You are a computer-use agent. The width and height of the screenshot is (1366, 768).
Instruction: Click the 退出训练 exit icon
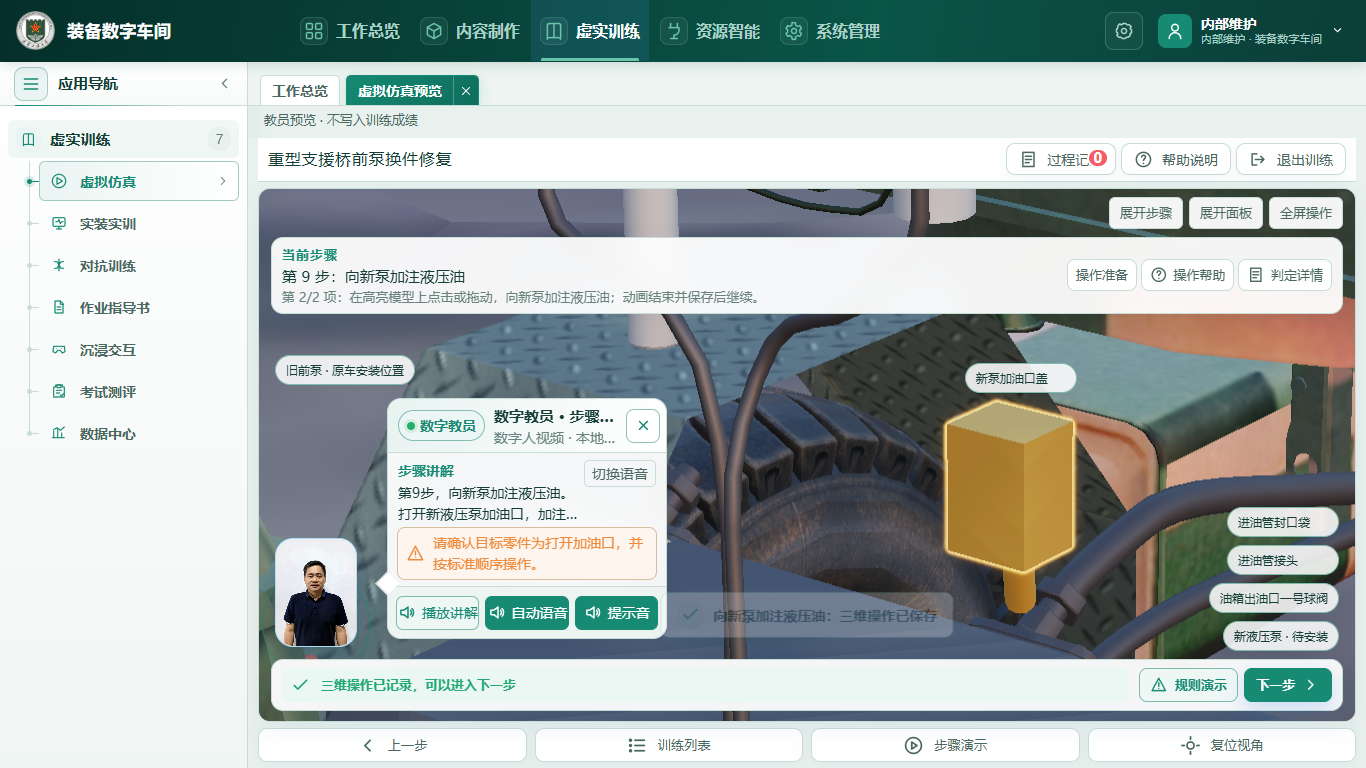1258,160
